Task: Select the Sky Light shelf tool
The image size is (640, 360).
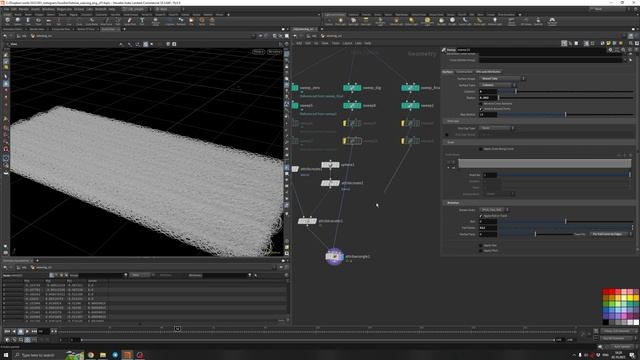Action: tap(441, 21)
